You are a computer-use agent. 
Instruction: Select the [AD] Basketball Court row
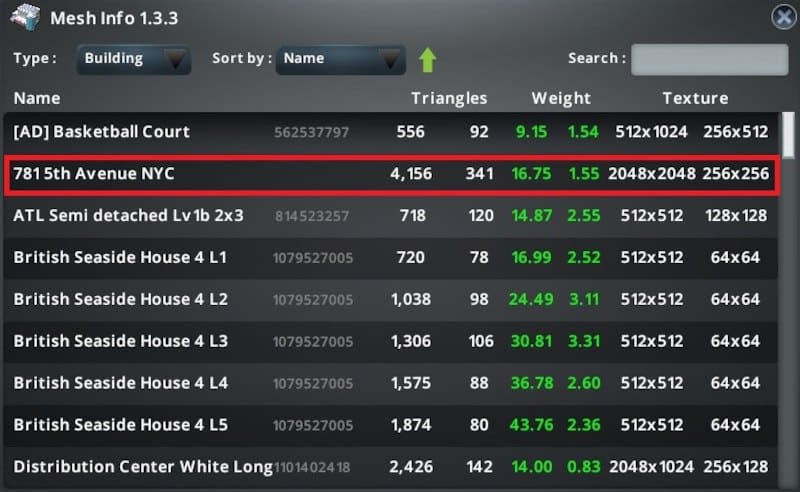pyautogui.click(x=101, y=132)
